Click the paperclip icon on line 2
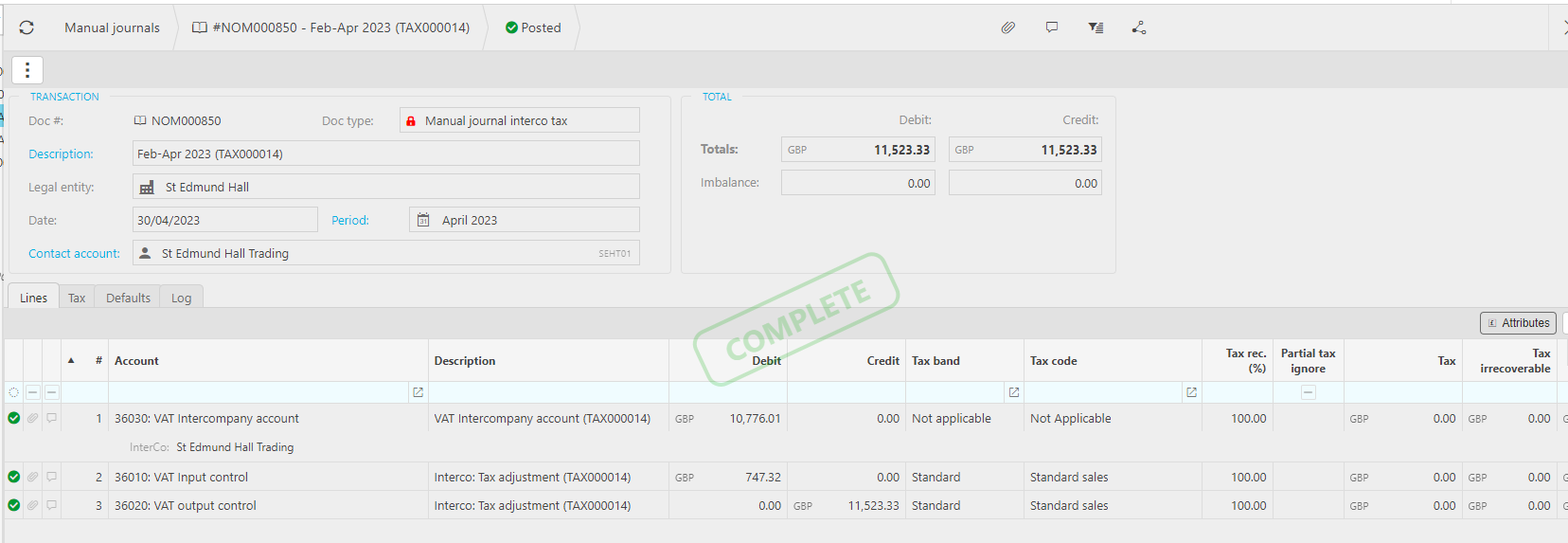The height and width of the screenshot is (543, 1568). pyautogui.click(x=32, y=477)
